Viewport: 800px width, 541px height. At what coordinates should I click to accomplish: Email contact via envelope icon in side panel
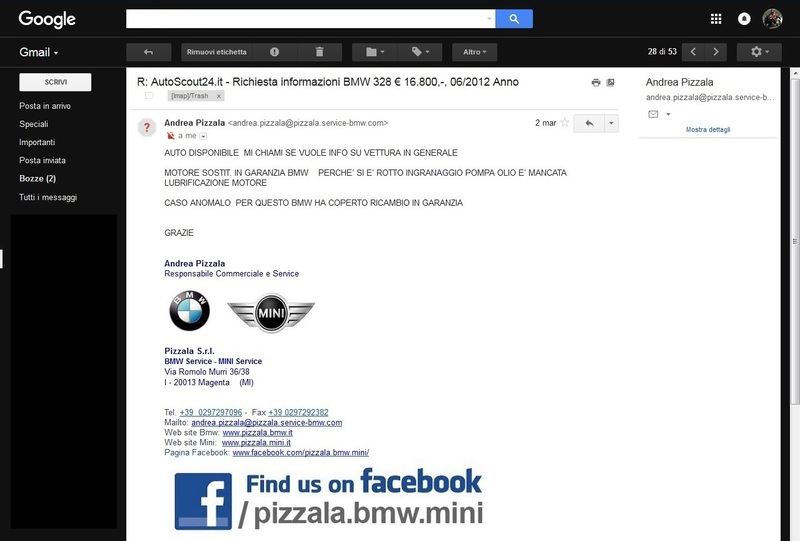(653, 114)
